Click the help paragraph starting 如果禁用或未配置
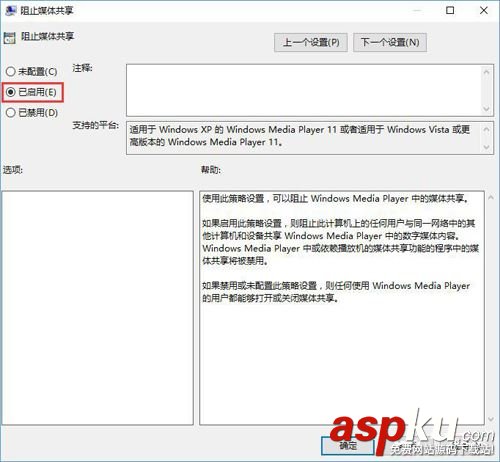The width and height of the screenshot is (500, 462). (x=336, y=292)
